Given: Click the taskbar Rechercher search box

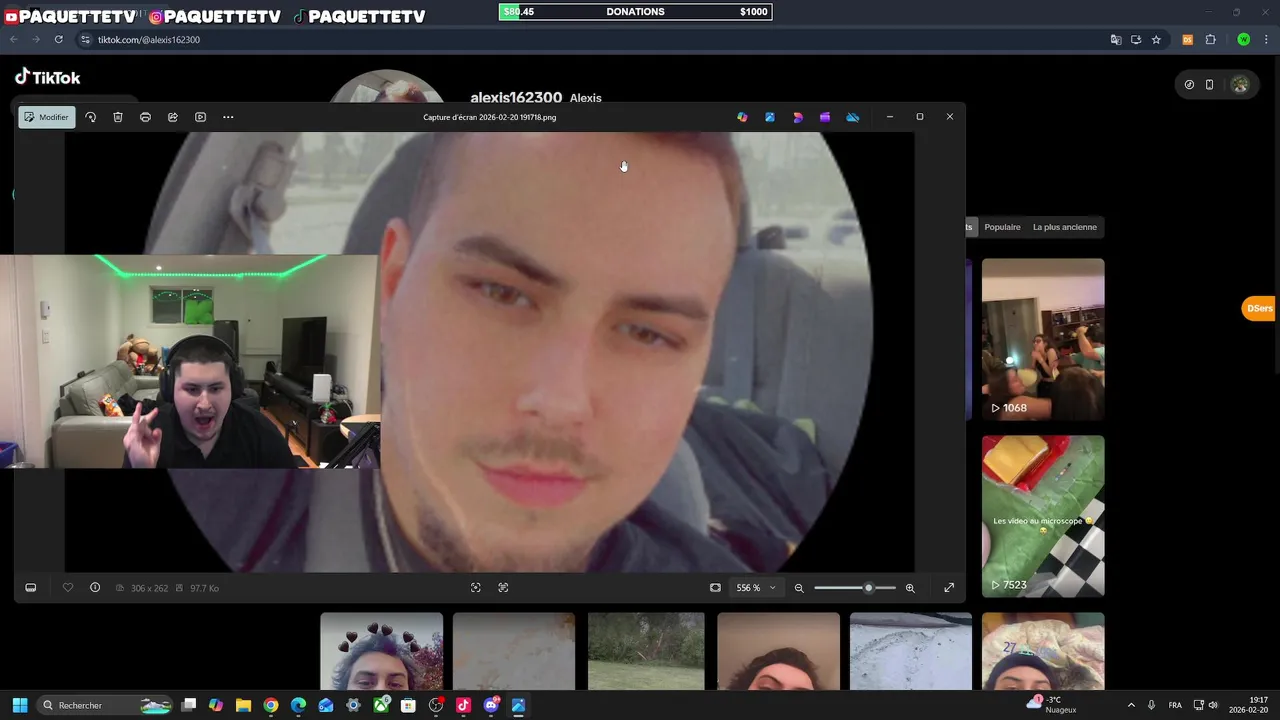Looking at the screenshot, I should [105, 705].
